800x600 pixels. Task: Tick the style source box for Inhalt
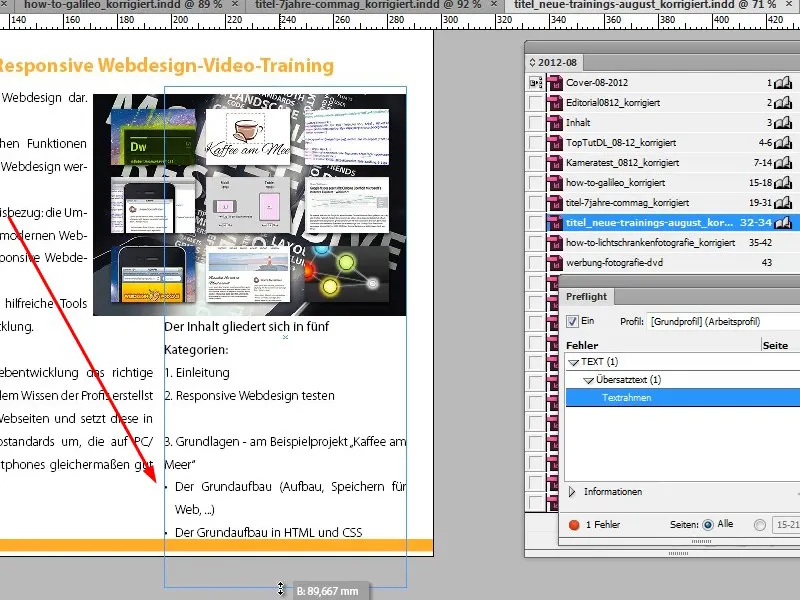[536, 122]
